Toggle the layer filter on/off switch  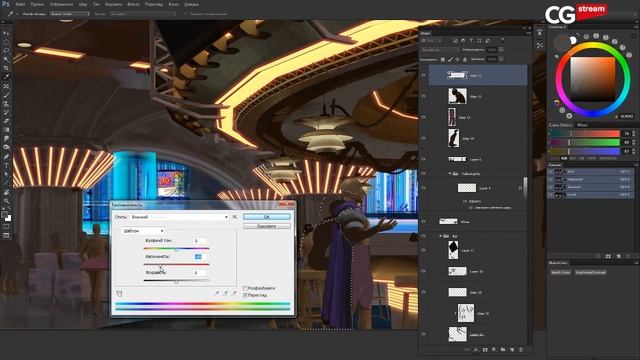(x=502, y=40)
